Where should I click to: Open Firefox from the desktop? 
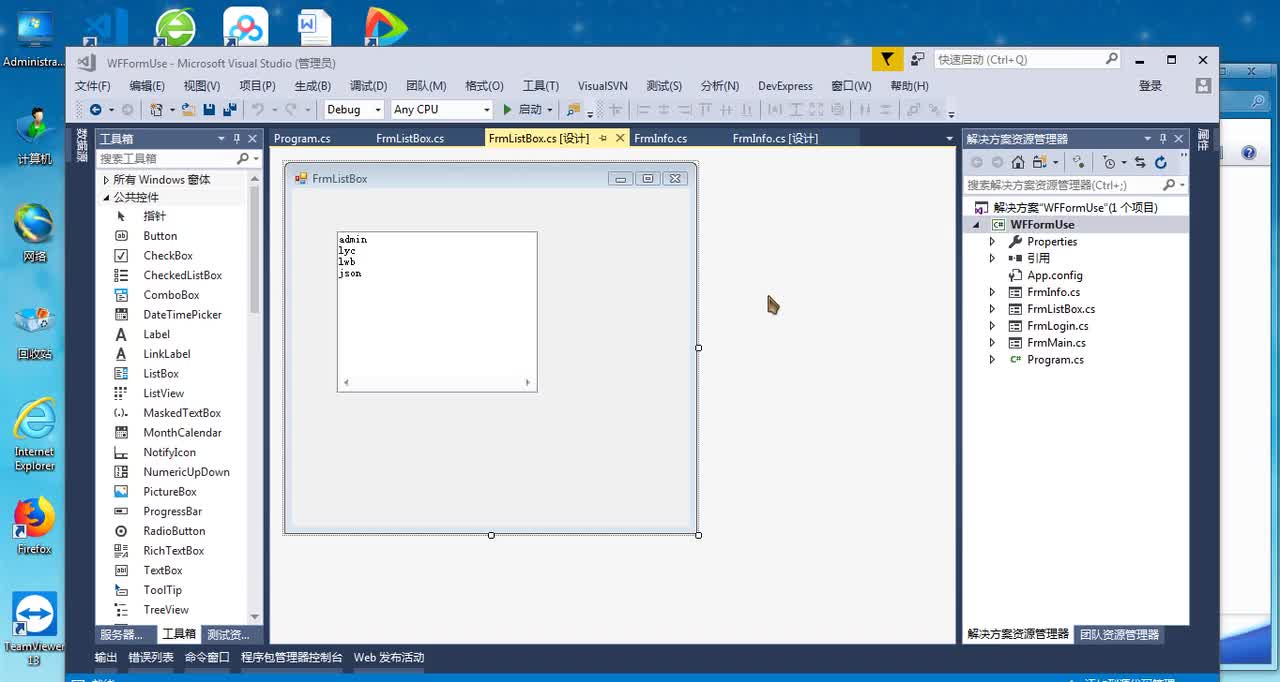(34, 527)
